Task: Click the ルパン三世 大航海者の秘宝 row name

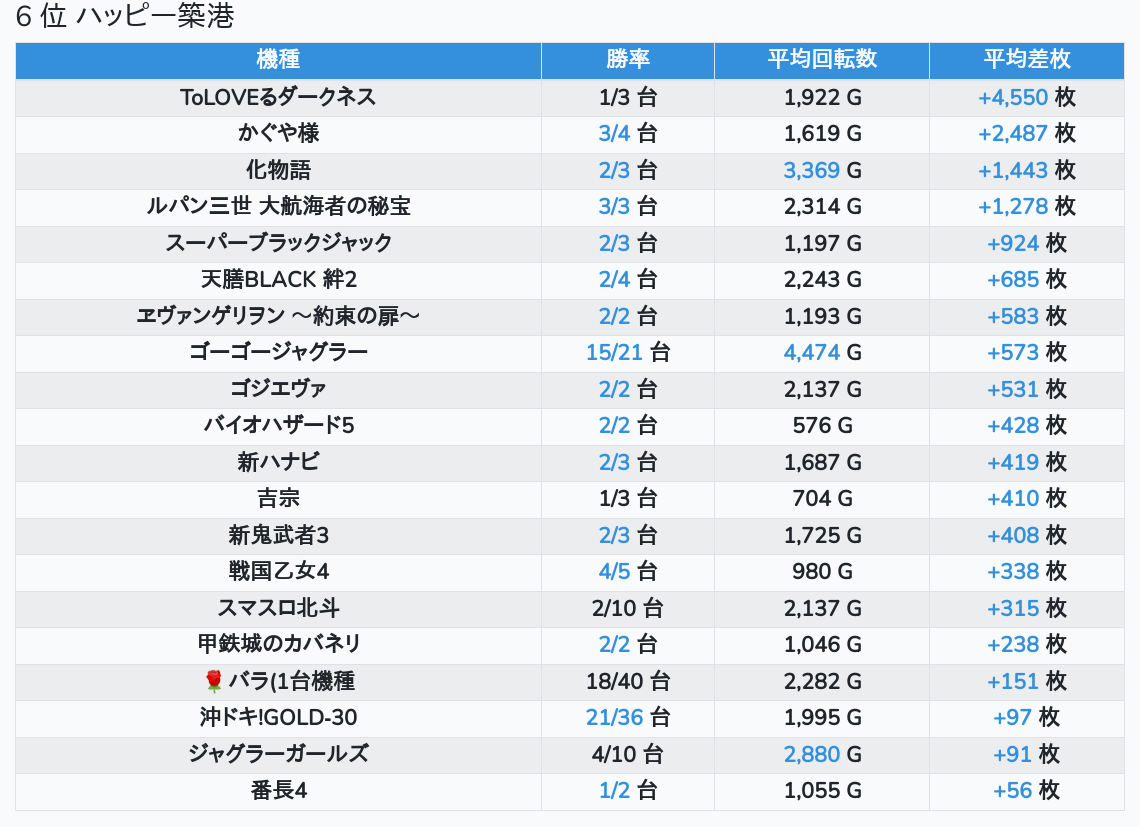Action: pyautogui.click(x=278, y=206)
